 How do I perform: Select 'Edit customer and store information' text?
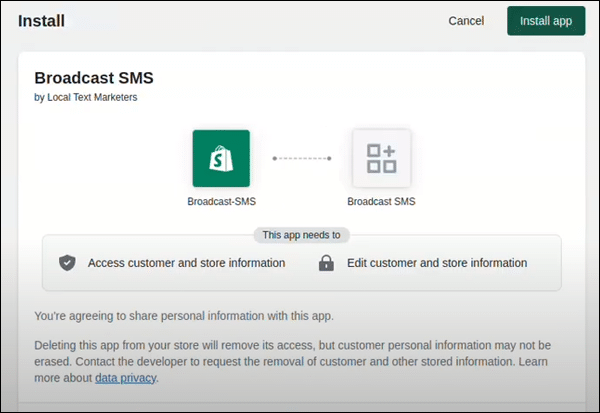click(437, 263)
